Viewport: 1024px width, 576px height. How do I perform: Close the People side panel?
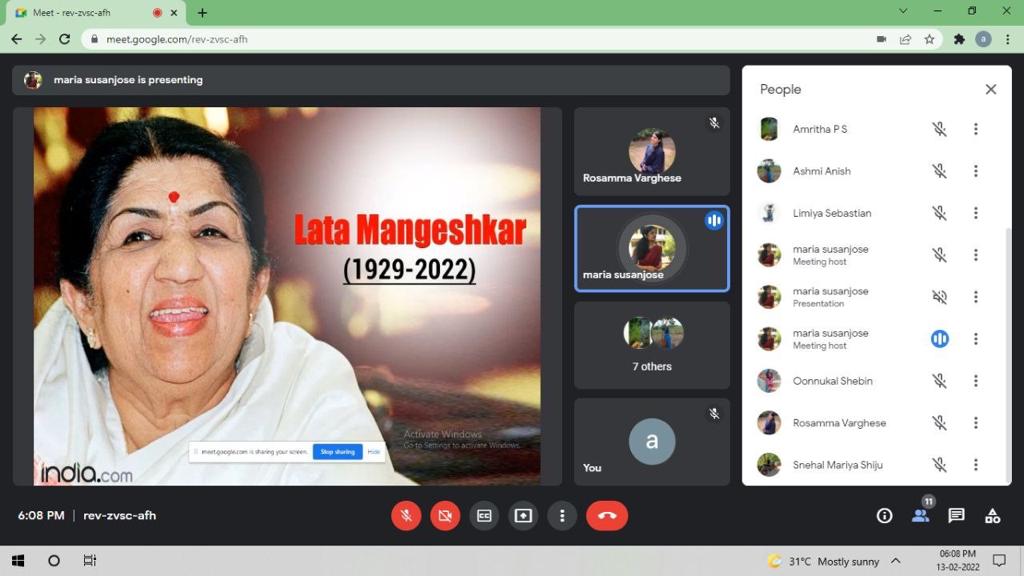pos(990,89)
